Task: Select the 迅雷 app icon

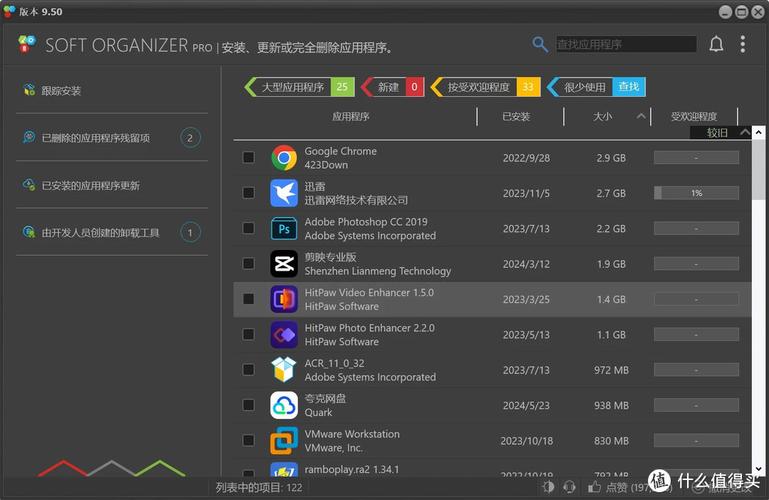Action: coord(284,193)
